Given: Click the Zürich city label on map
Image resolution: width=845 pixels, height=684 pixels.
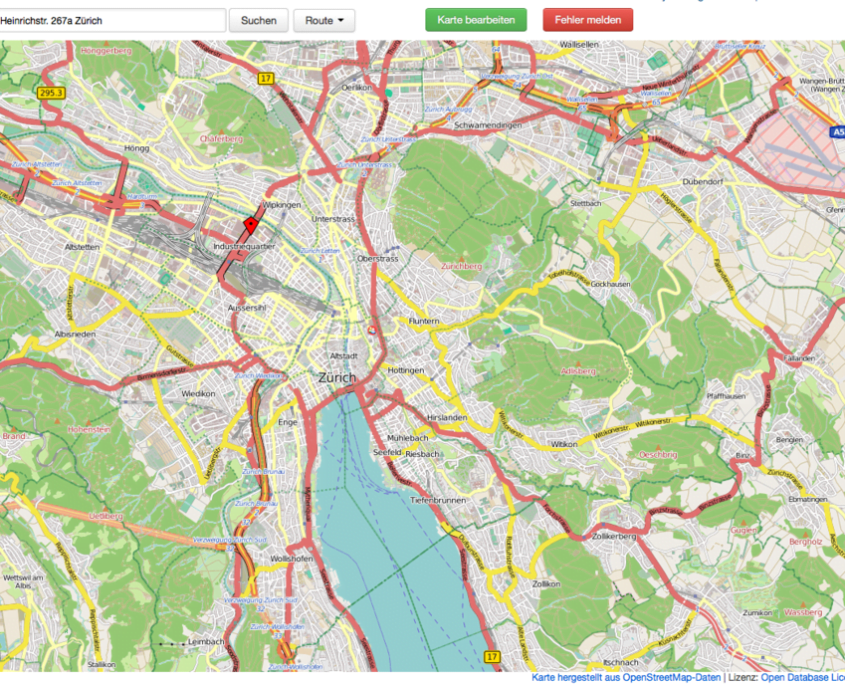Looking at the screenshot, I should coord(337,378).
